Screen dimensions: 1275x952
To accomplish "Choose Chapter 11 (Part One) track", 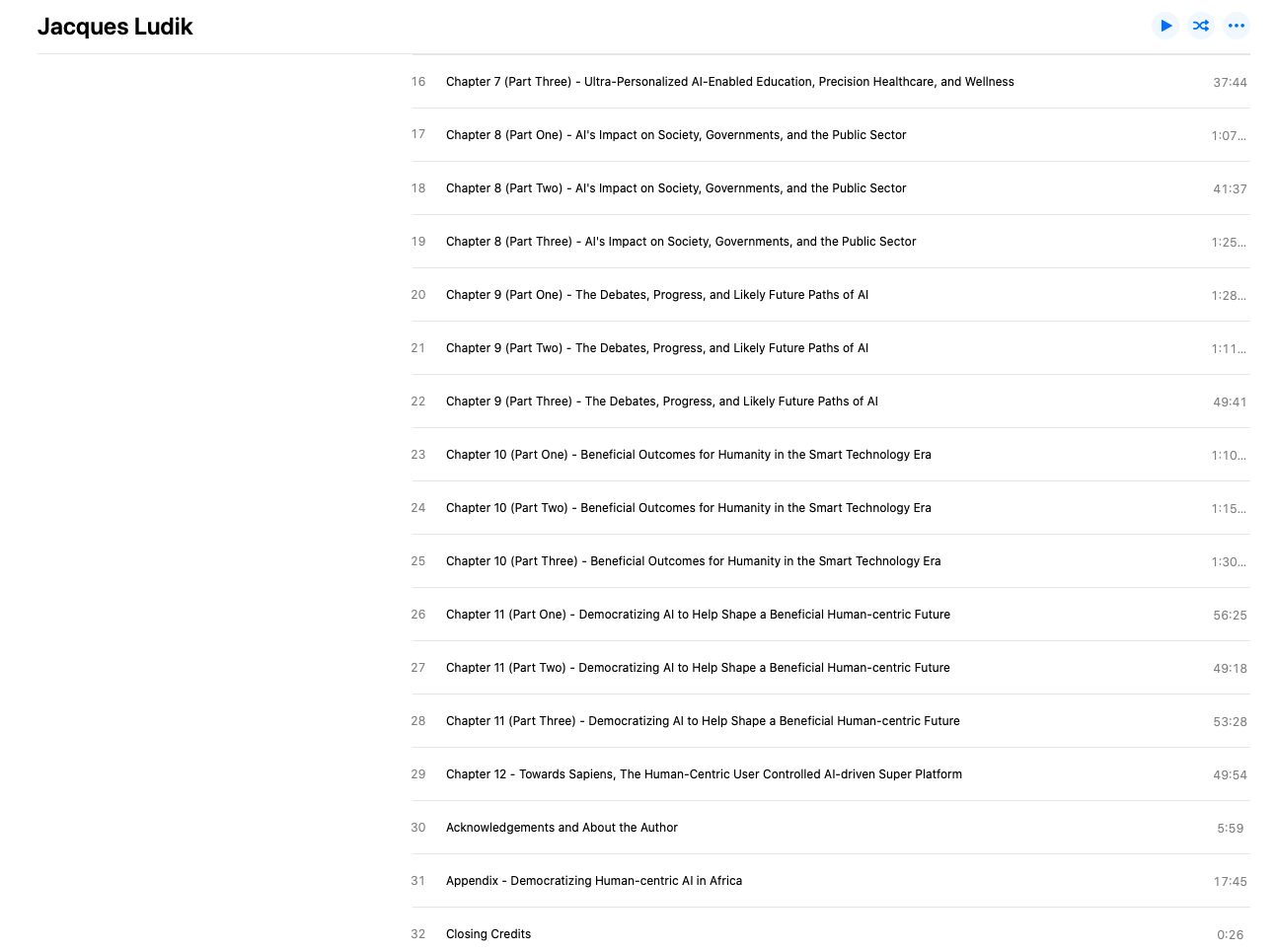I will (831, 615).
